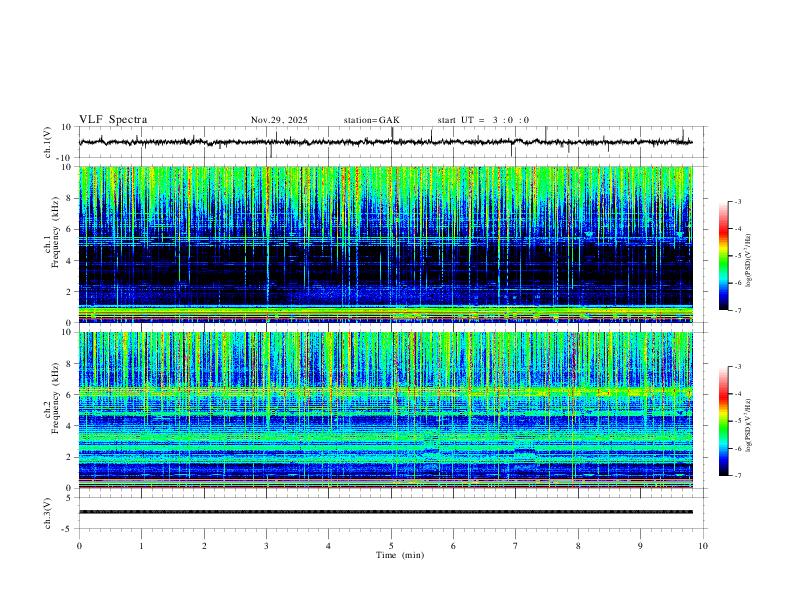Screen dimensions: 792x612
Task: Click the ch.2 PSD color bar
Action: coord(723,421)
